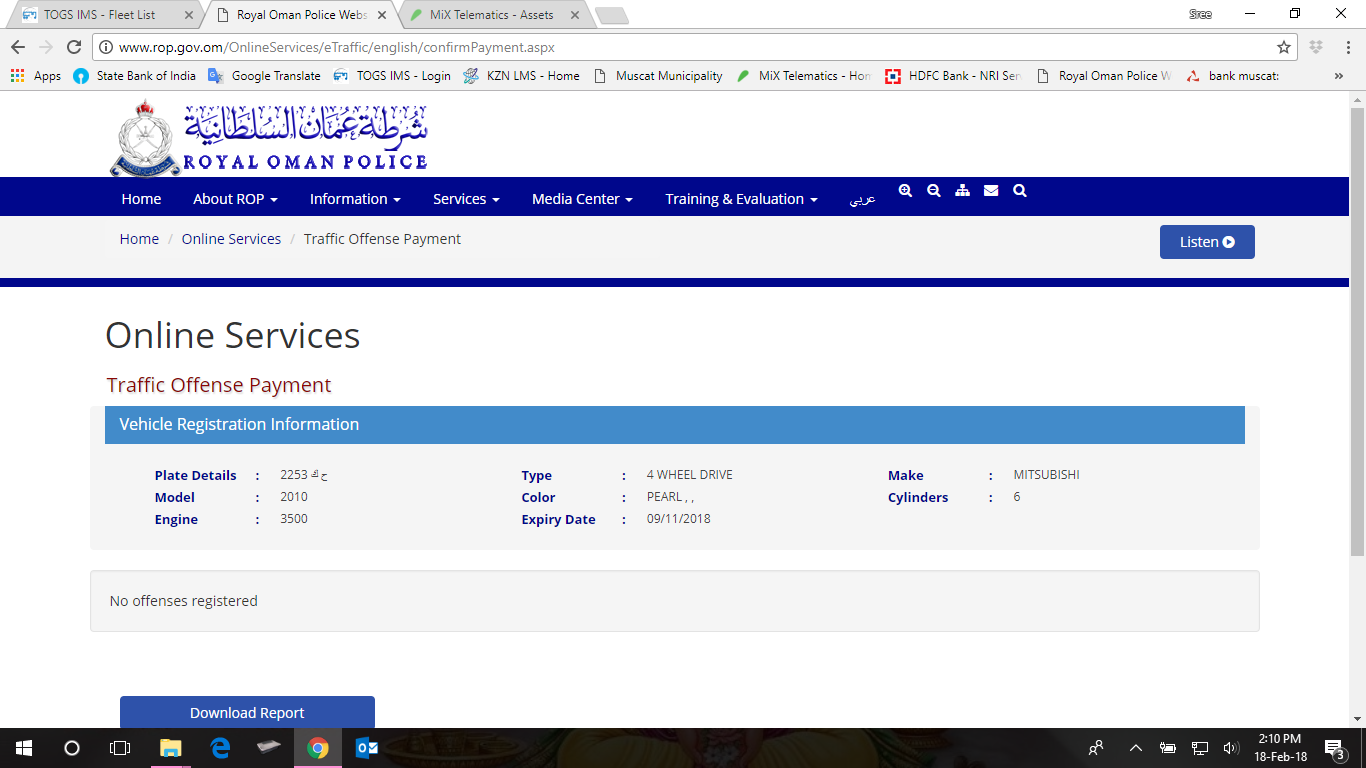
Task: Open the search icon in navbar
Action: click(x=1020, y=191)
